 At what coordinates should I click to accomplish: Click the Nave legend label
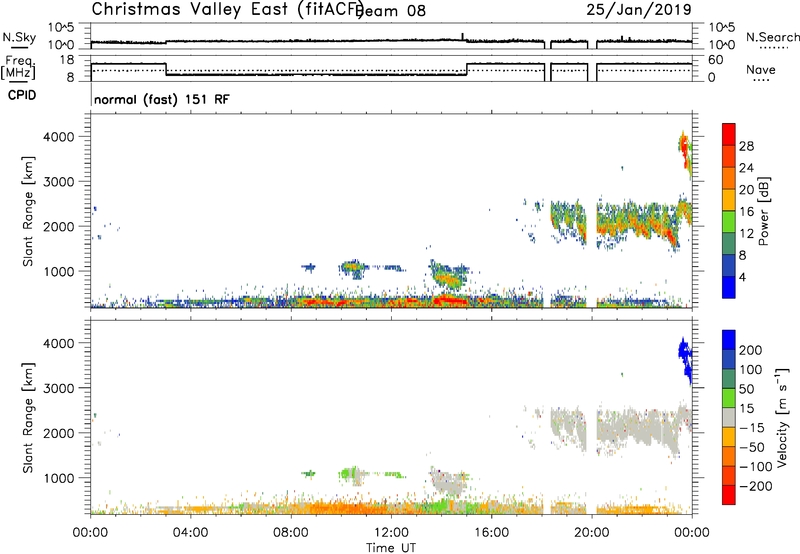point(761,70)
